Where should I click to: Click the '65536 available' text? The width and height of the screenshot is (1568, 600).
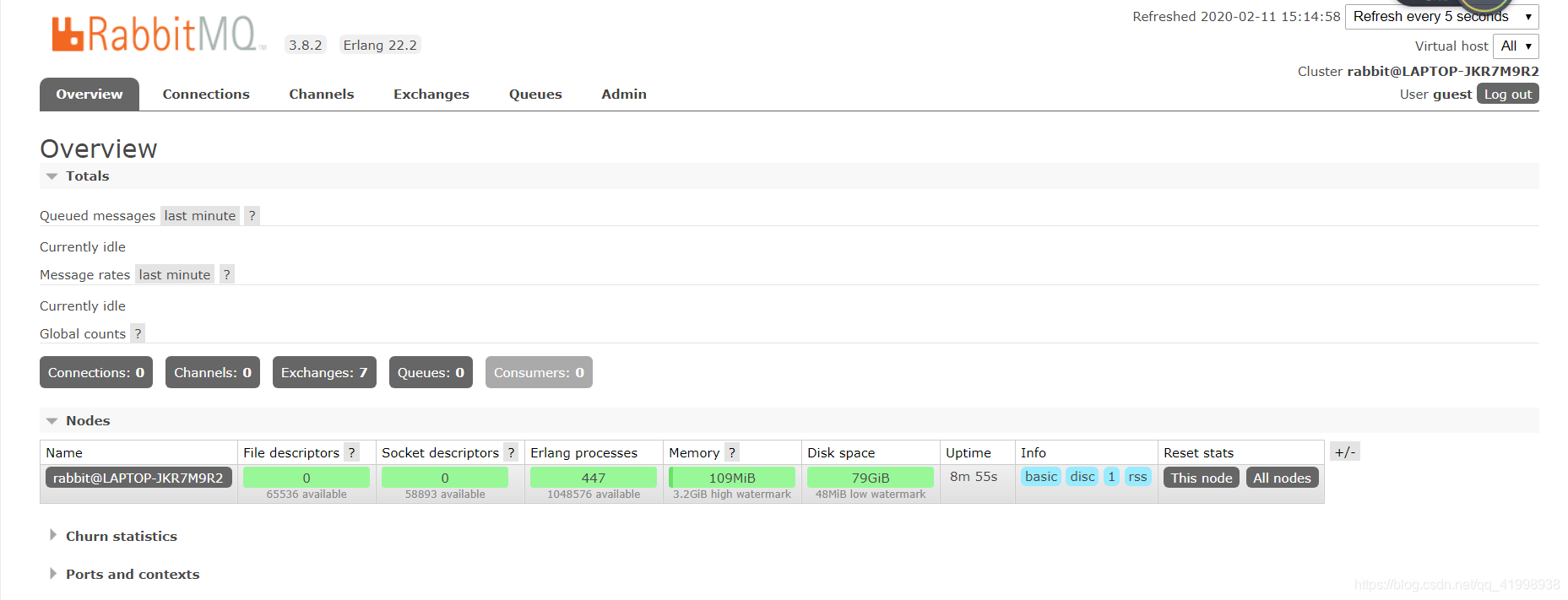(307, 495)
